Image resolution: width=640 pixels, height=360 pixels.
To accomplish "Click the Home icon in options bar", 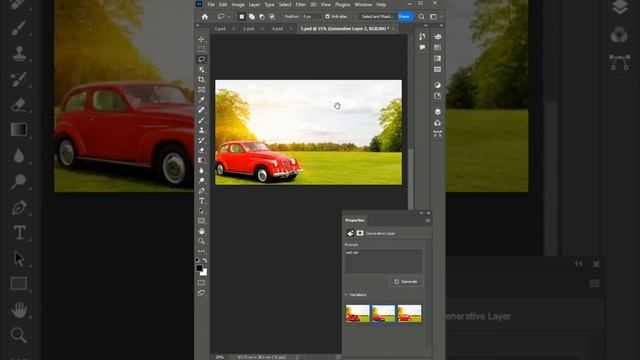I will point(205,17).
